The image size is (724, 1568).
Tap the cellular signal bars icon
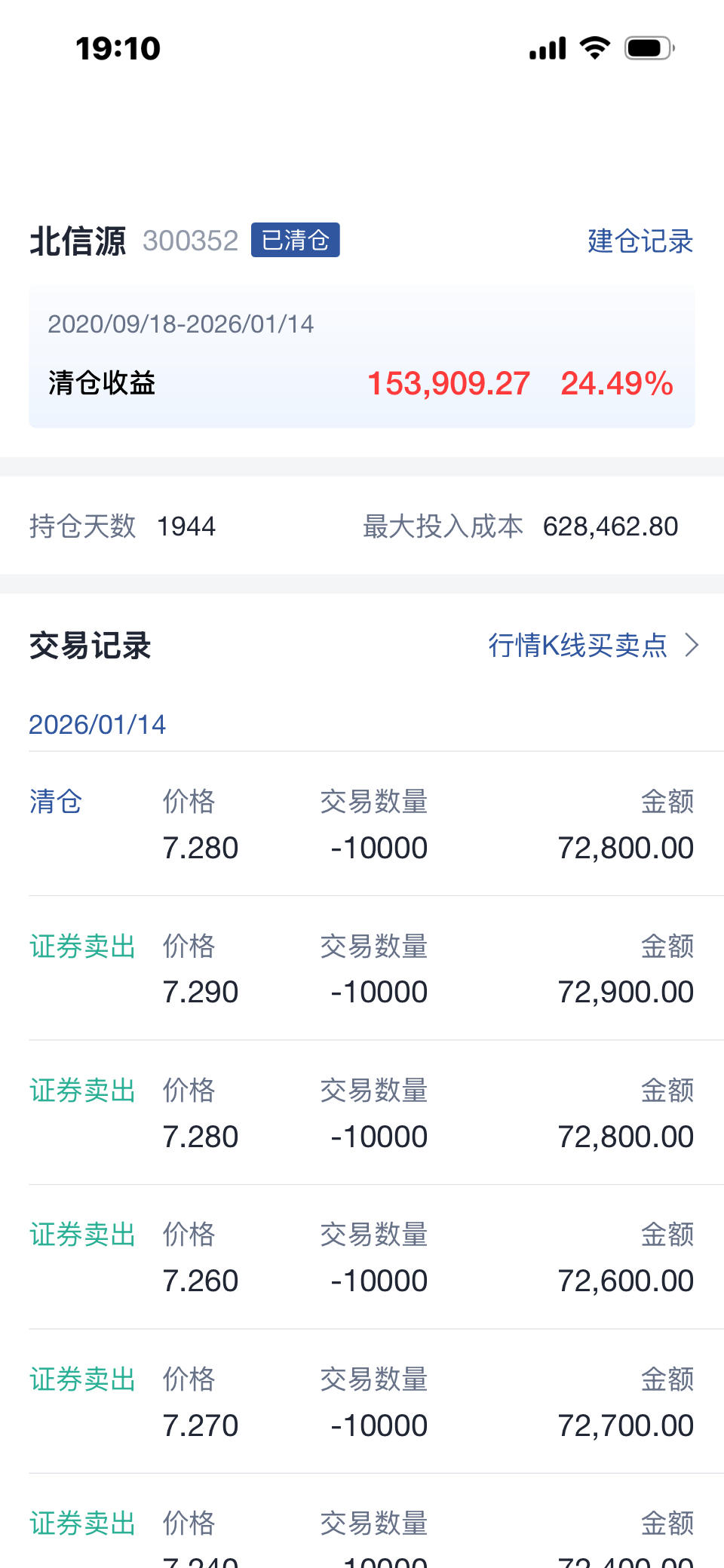pos(548,48)
